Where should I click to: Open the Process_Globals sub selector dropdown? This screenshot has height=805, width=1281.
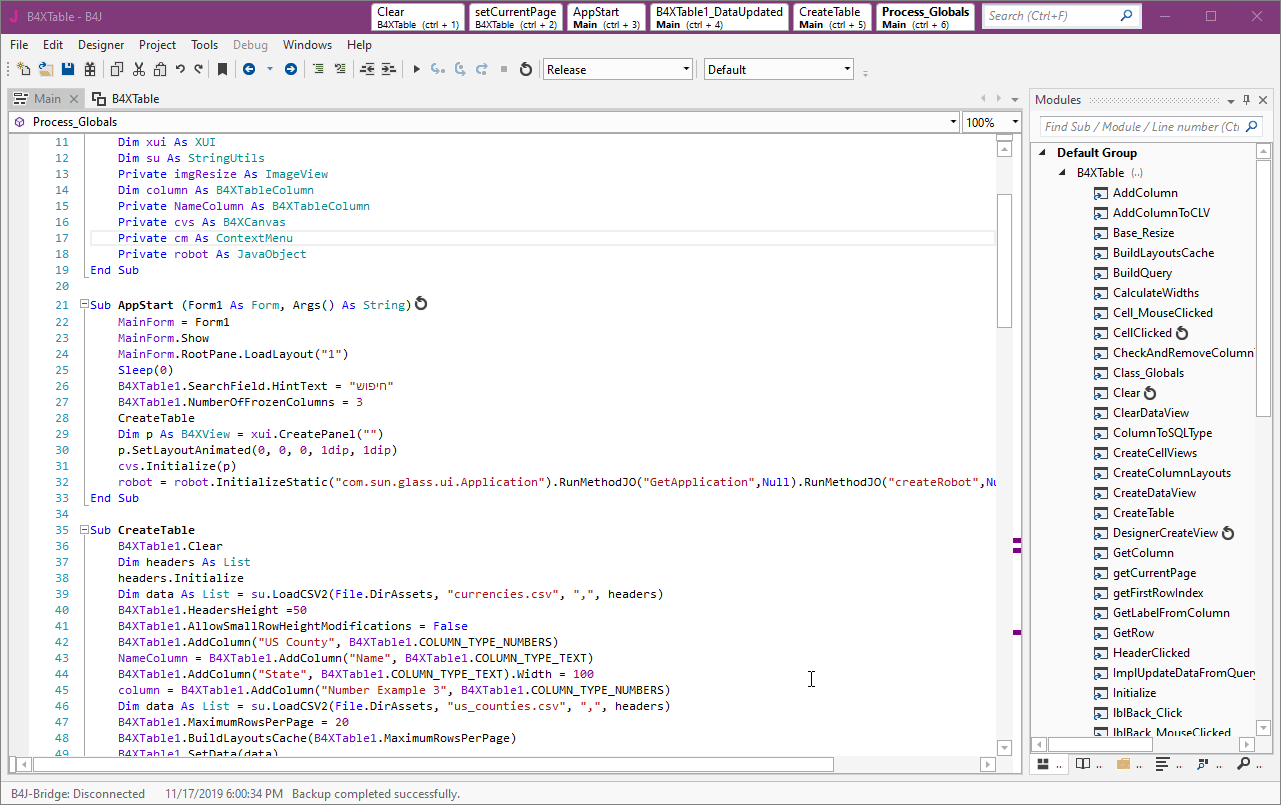click(x=952, y=122)
